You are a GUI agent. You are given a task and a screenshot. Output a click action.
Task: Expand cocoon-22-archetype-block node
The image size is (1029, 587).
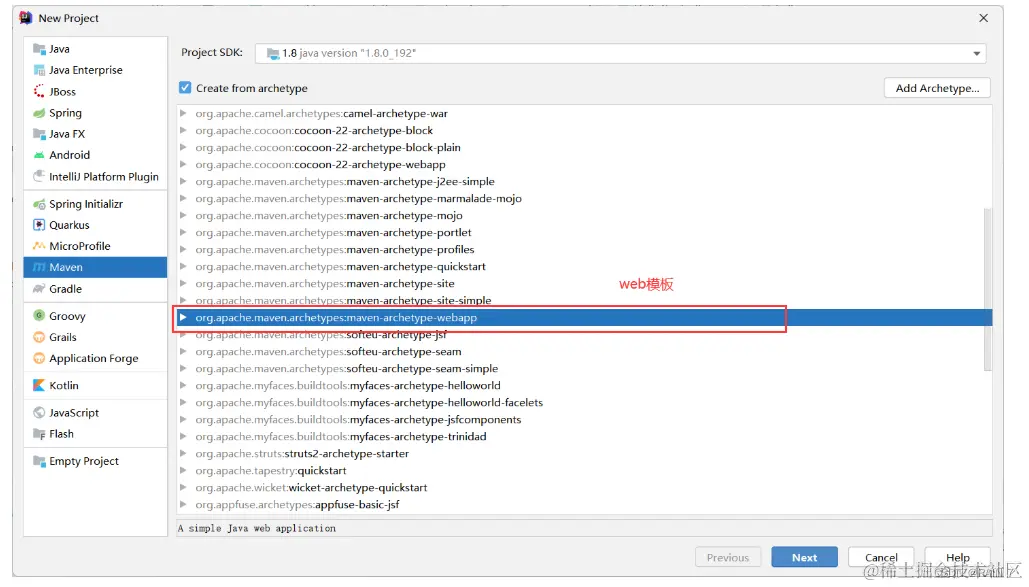(183, 131)
